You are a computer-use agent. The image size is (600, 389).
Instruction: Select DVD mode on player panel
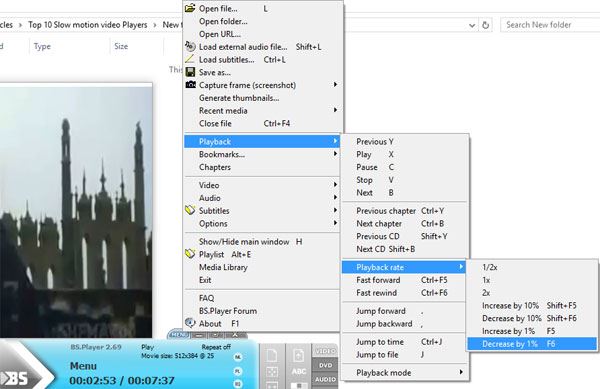coord(325,365)
